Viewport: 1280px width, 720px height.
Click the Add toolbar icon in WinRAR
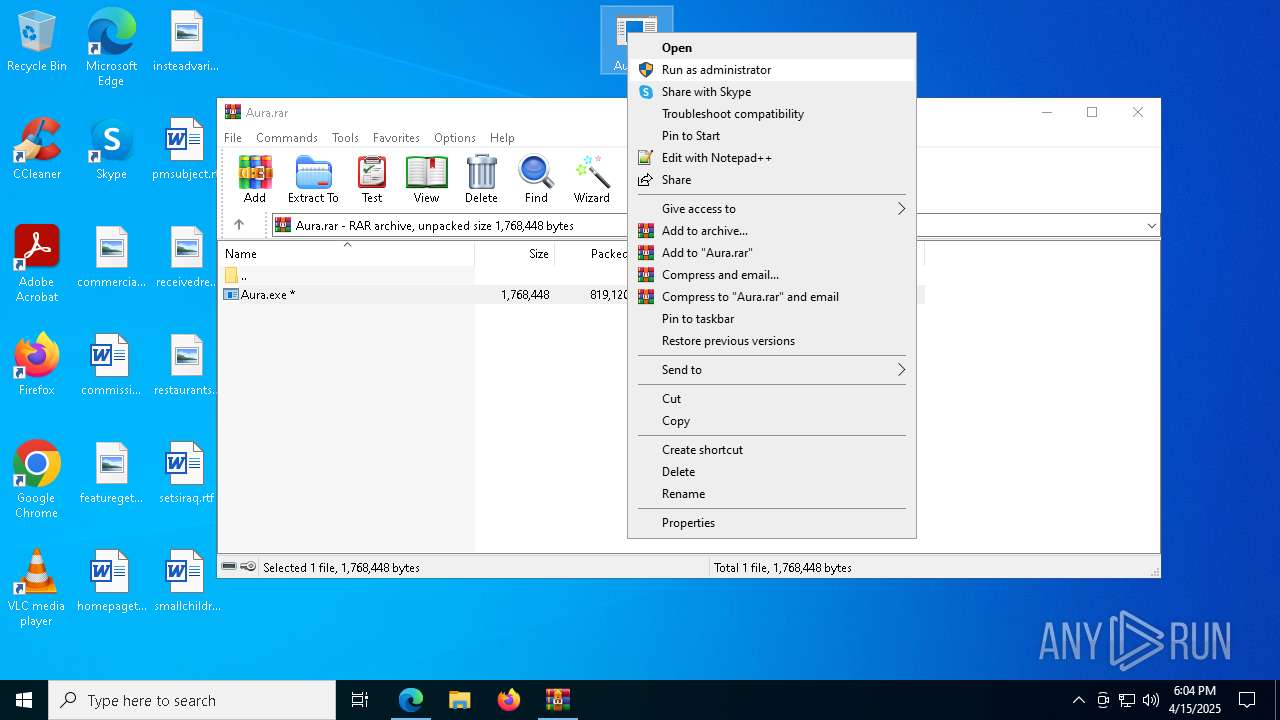coord(255,180)
